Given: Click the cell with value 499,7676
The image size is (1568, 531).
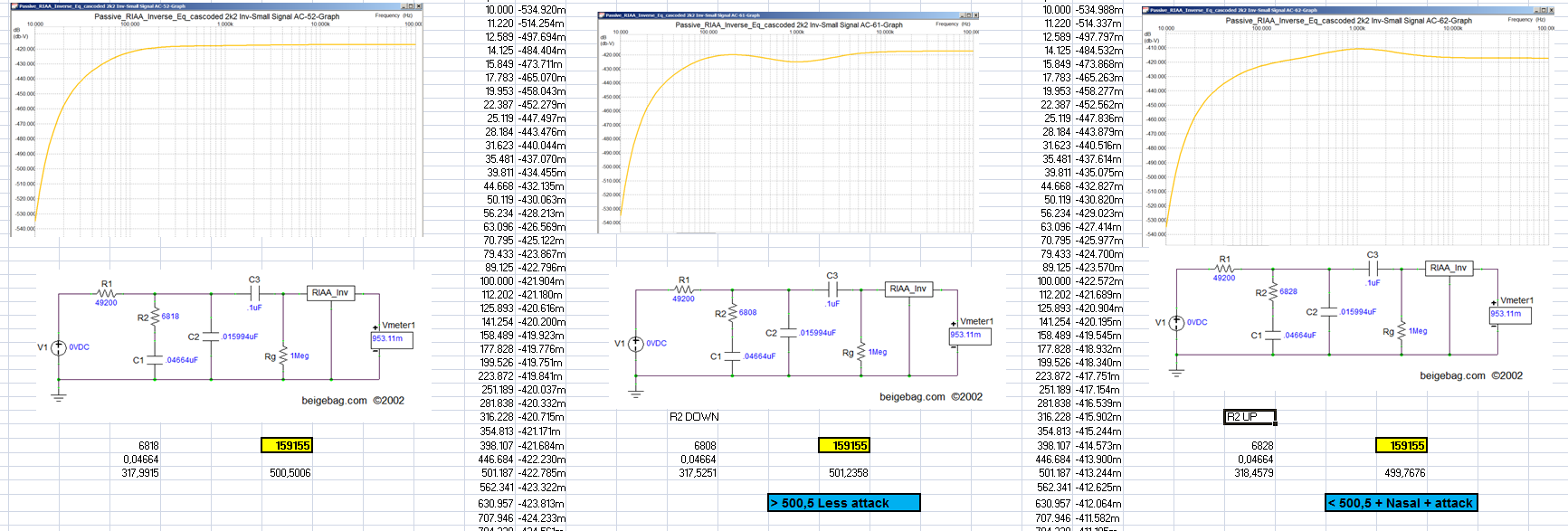Looking at the screenshot, I should pos(1405,473).
